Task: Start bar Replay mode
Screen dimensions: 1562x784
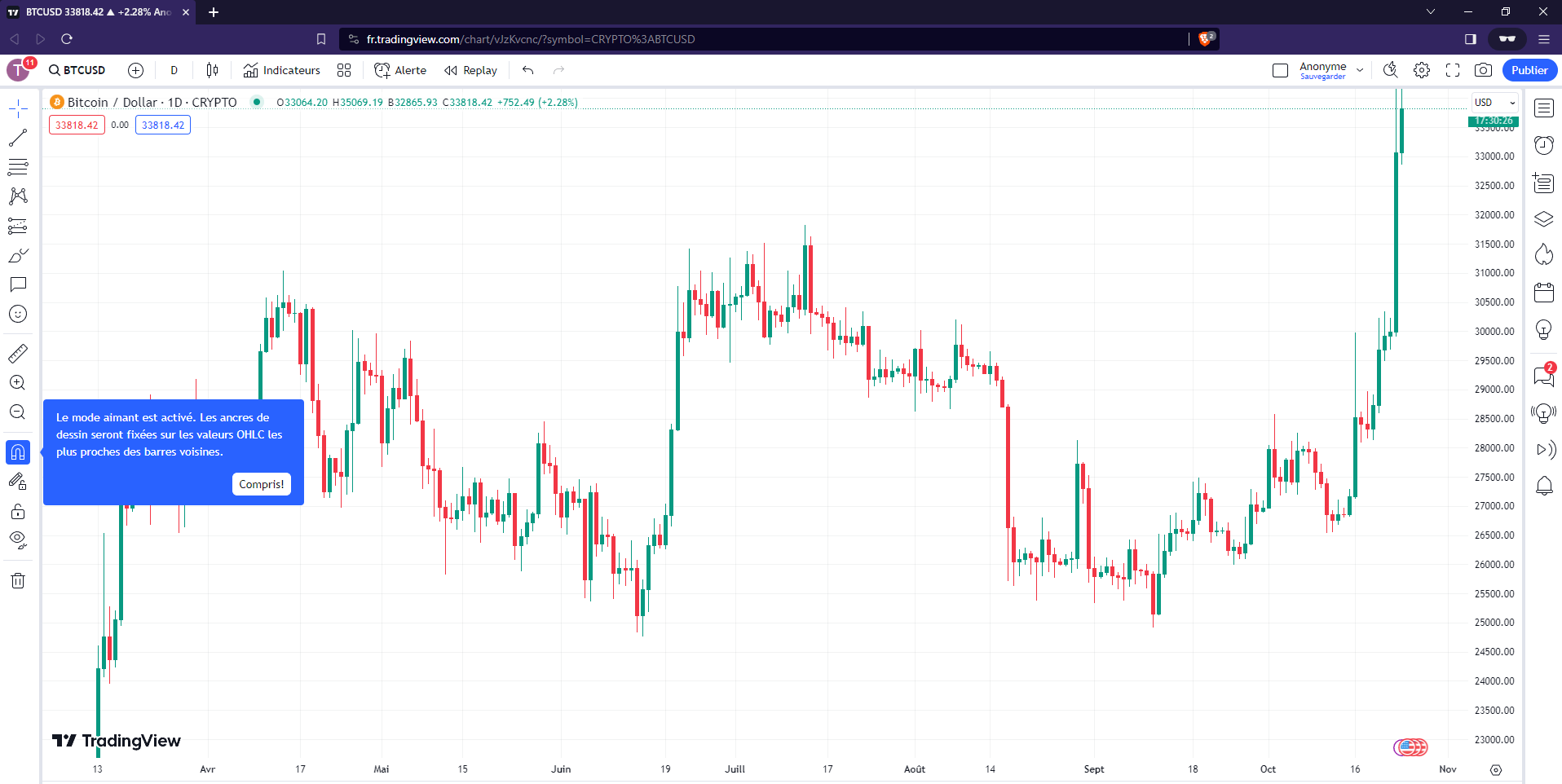Action: coord(470,70)
